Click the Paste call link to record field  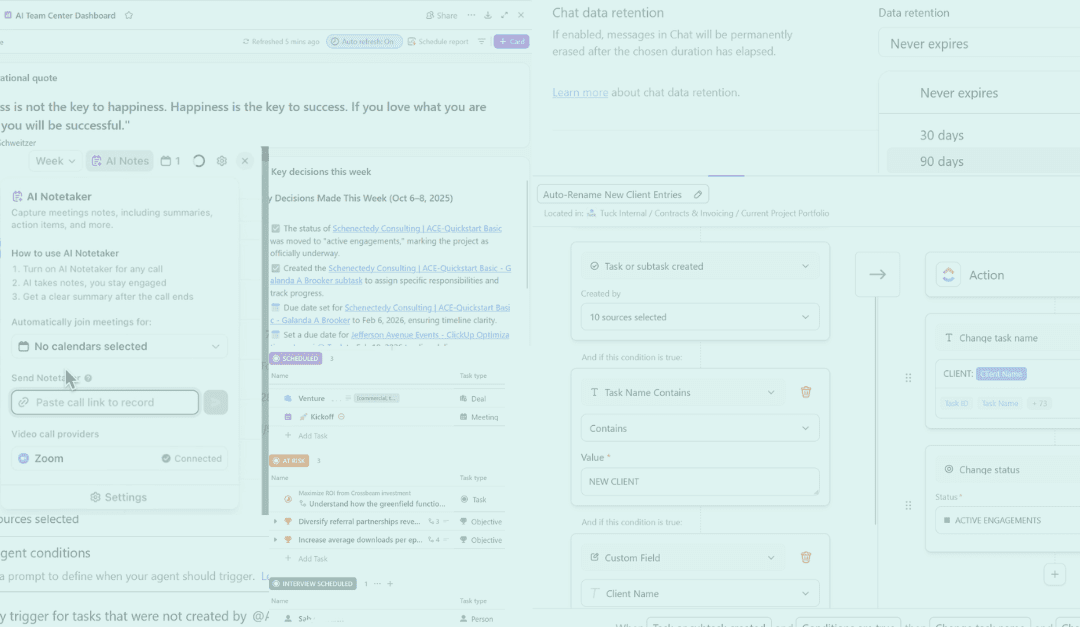click(x=104, y=401)
